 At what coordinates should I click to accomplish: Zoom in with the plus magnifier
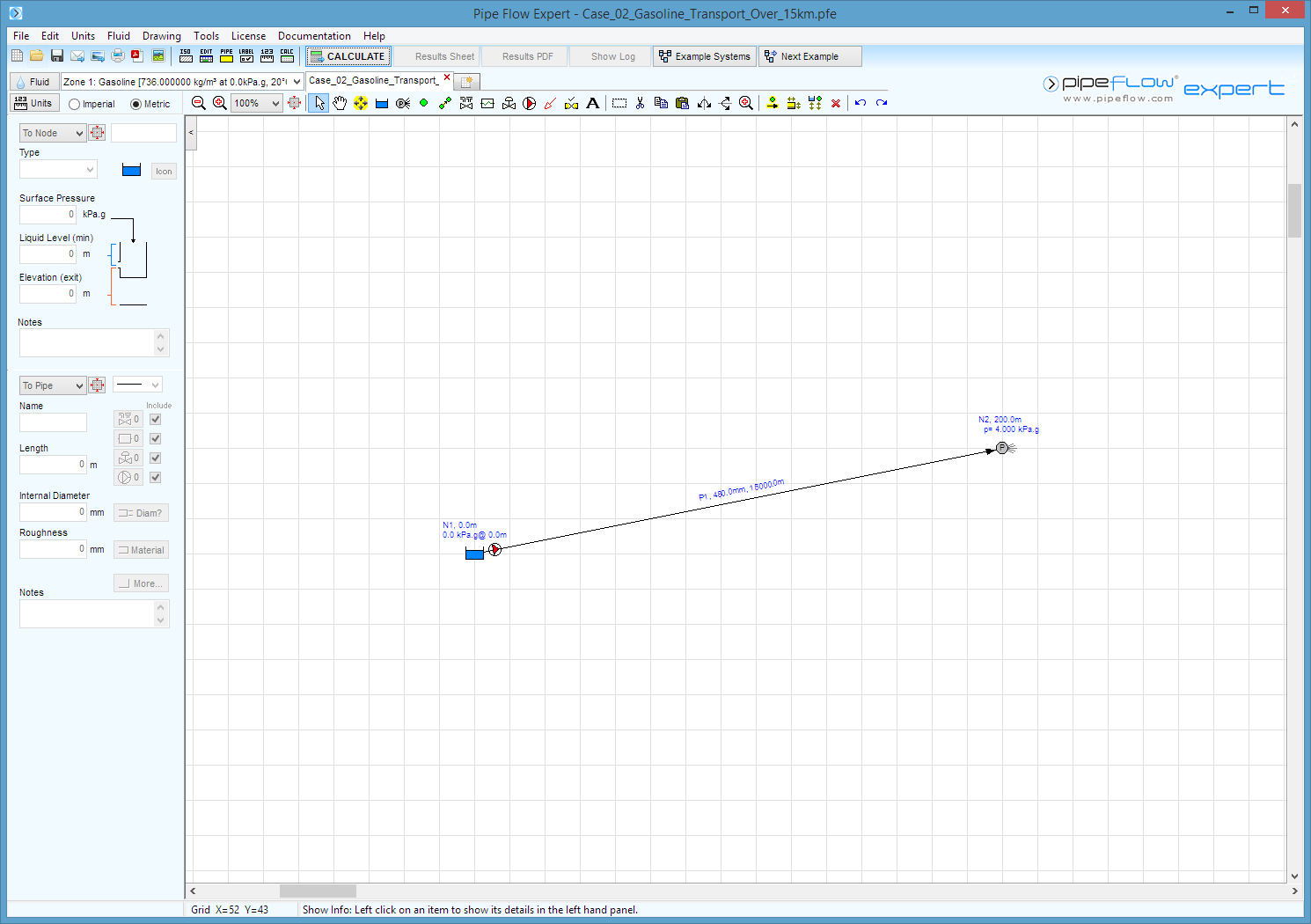pos(220,103)
